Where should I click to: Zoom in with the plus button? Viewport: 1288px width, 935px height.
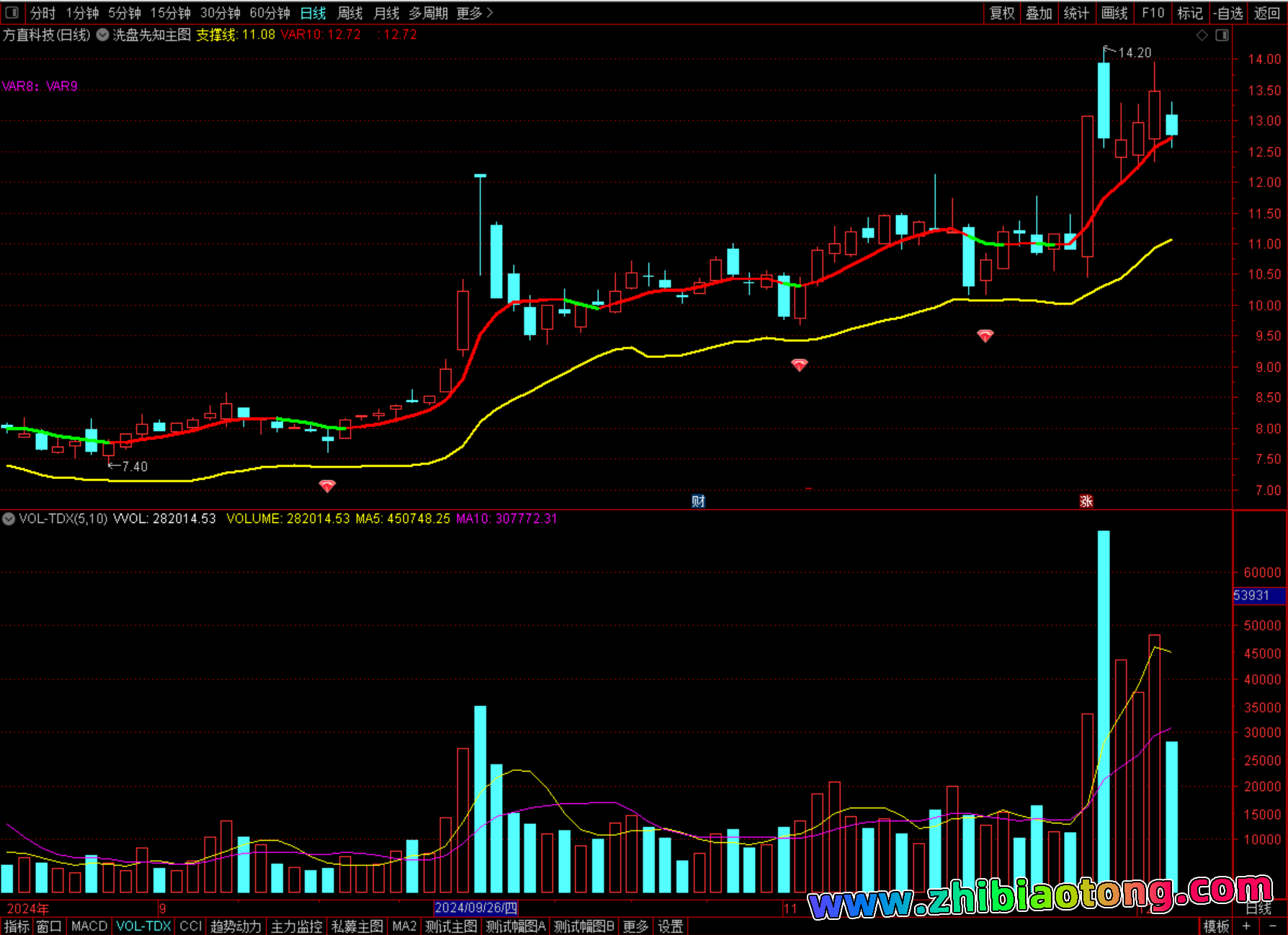[1246, 926]
